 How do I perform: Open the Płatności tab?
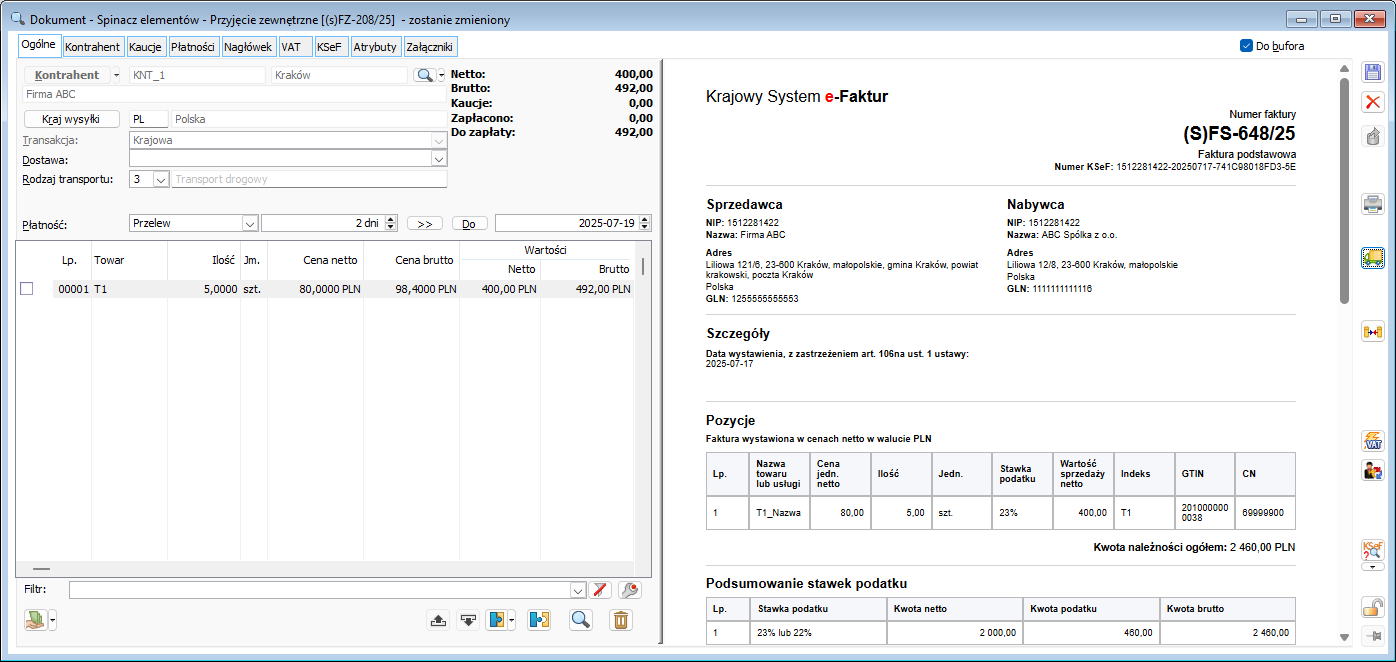coord(193,47)
